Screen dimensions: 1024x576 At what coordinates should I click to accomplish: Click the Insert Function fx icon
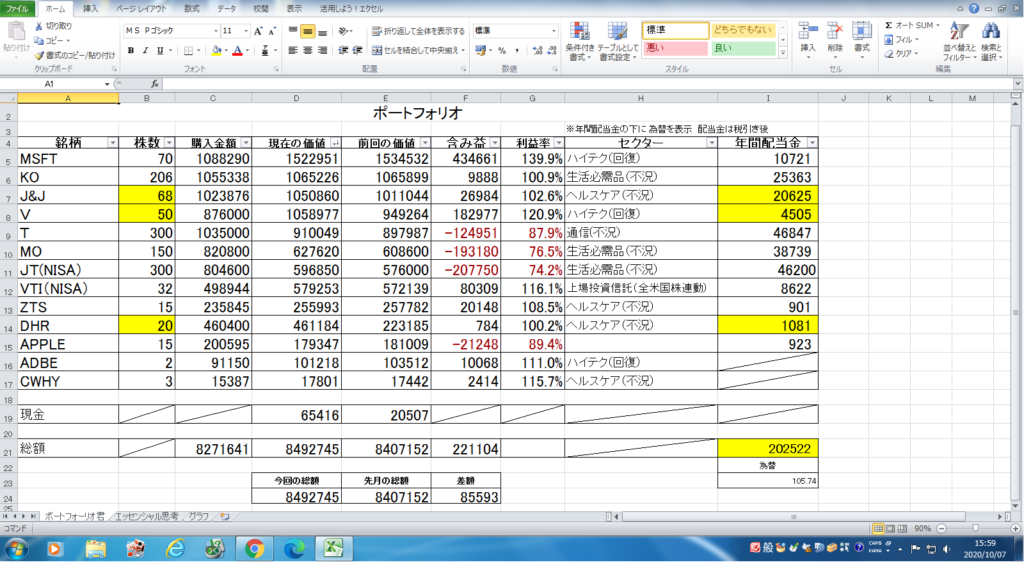[155, 84]
